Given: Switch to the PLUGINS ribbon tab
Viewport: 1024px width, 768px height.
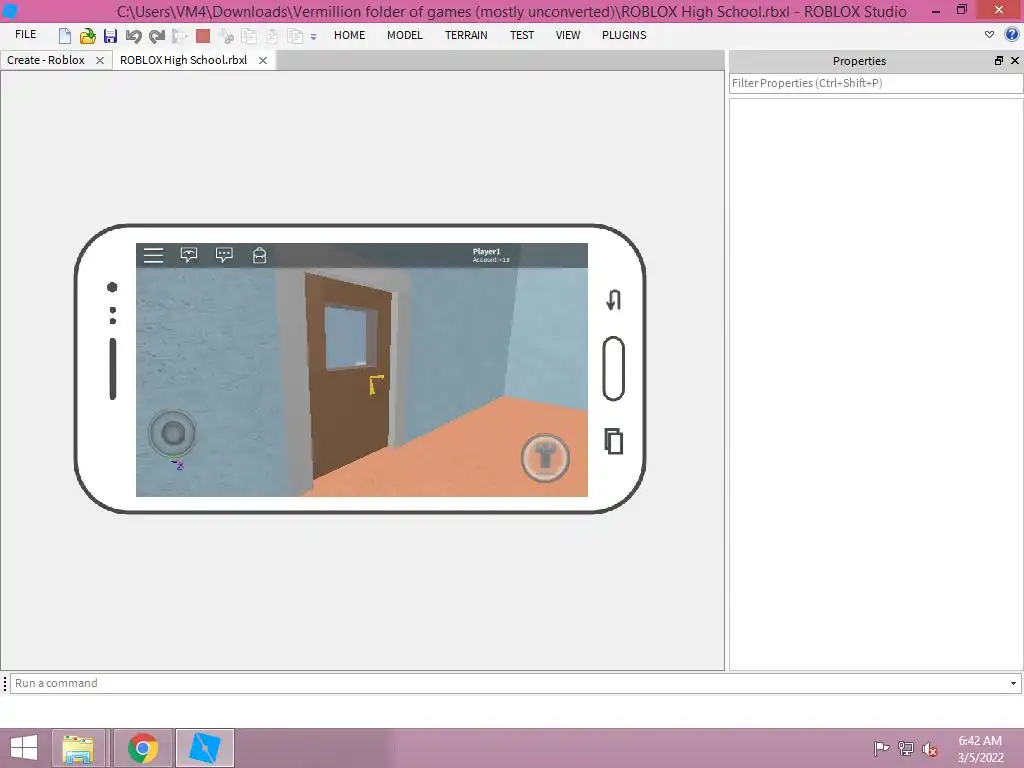Looking at the screenshot, I should pos(624,35).
